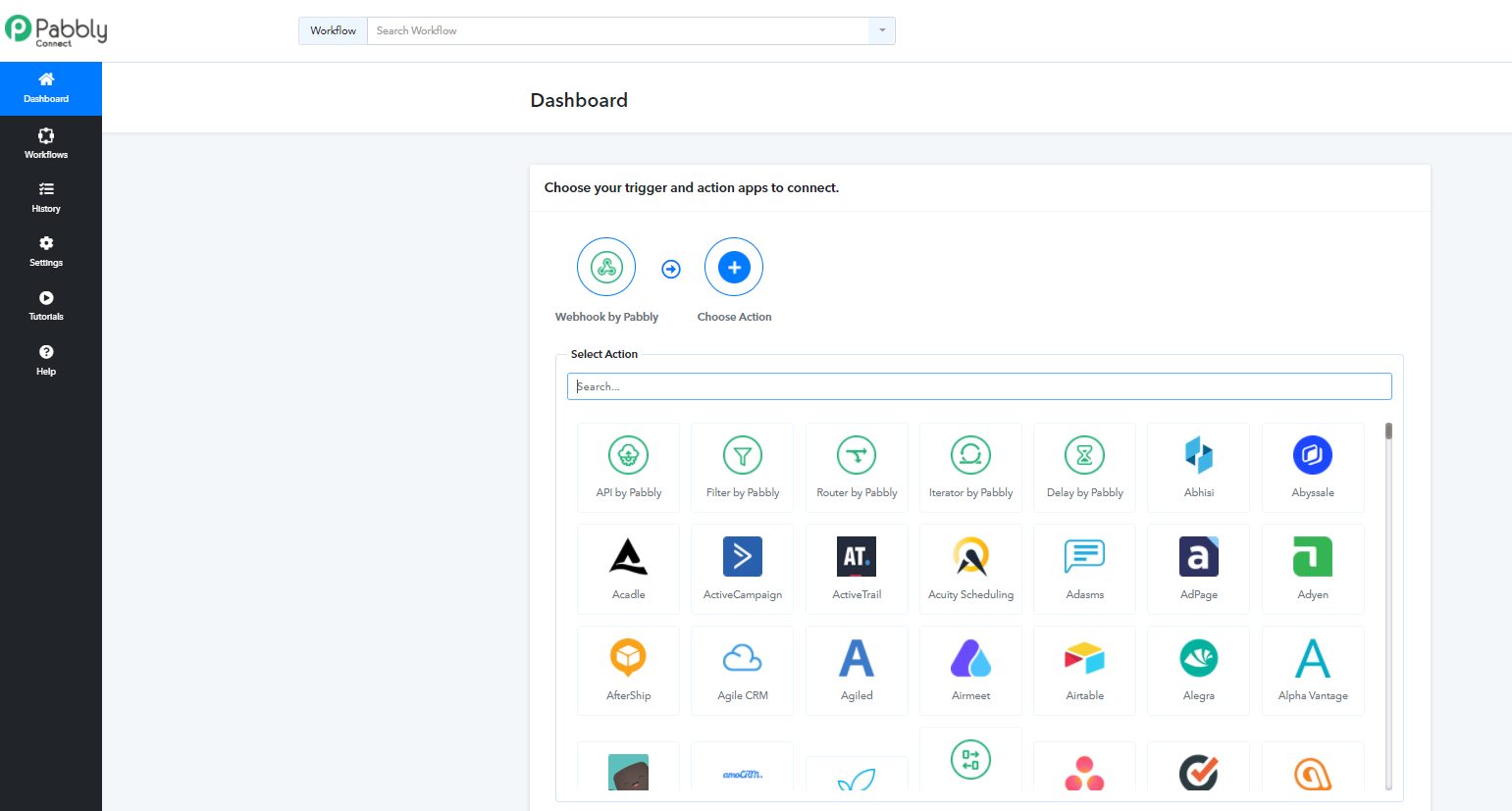Viewport: 1512px width, 811px height.
Task: Pick the Acadle app
Action: pyautogui.click(x=629, y=569)
